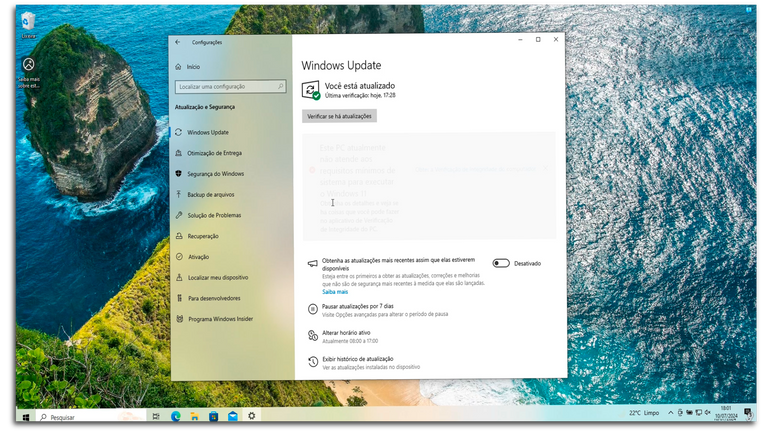768x432 pixels.
Task: Click the Atualização e Segurança heading
Action: pos(205,107)
